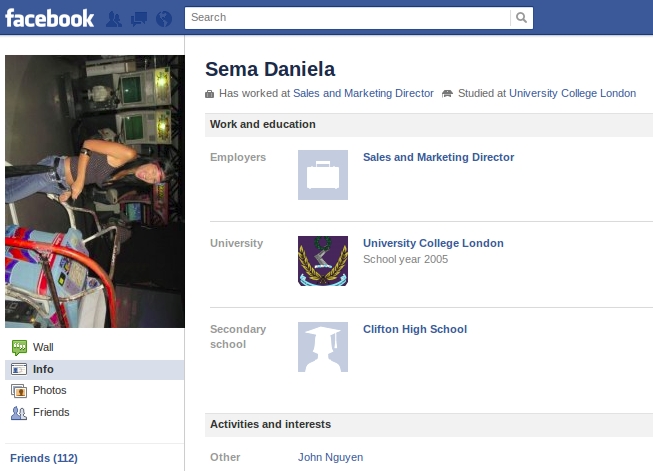Open messages icon in top bar
The height and width of the screenshot is (471, 653).
pyautogui.click(x=139, y=19)
